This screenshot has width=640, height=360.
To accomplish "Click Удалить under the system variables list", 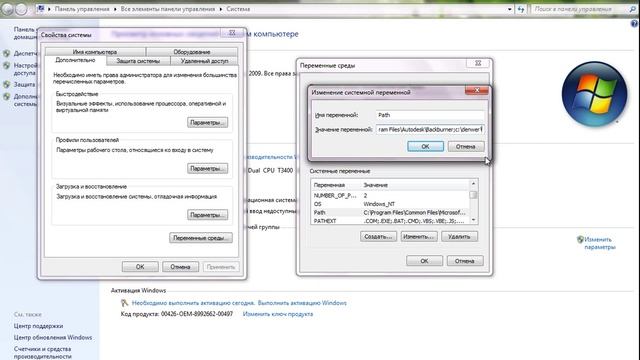I will [x=459, y=237].
